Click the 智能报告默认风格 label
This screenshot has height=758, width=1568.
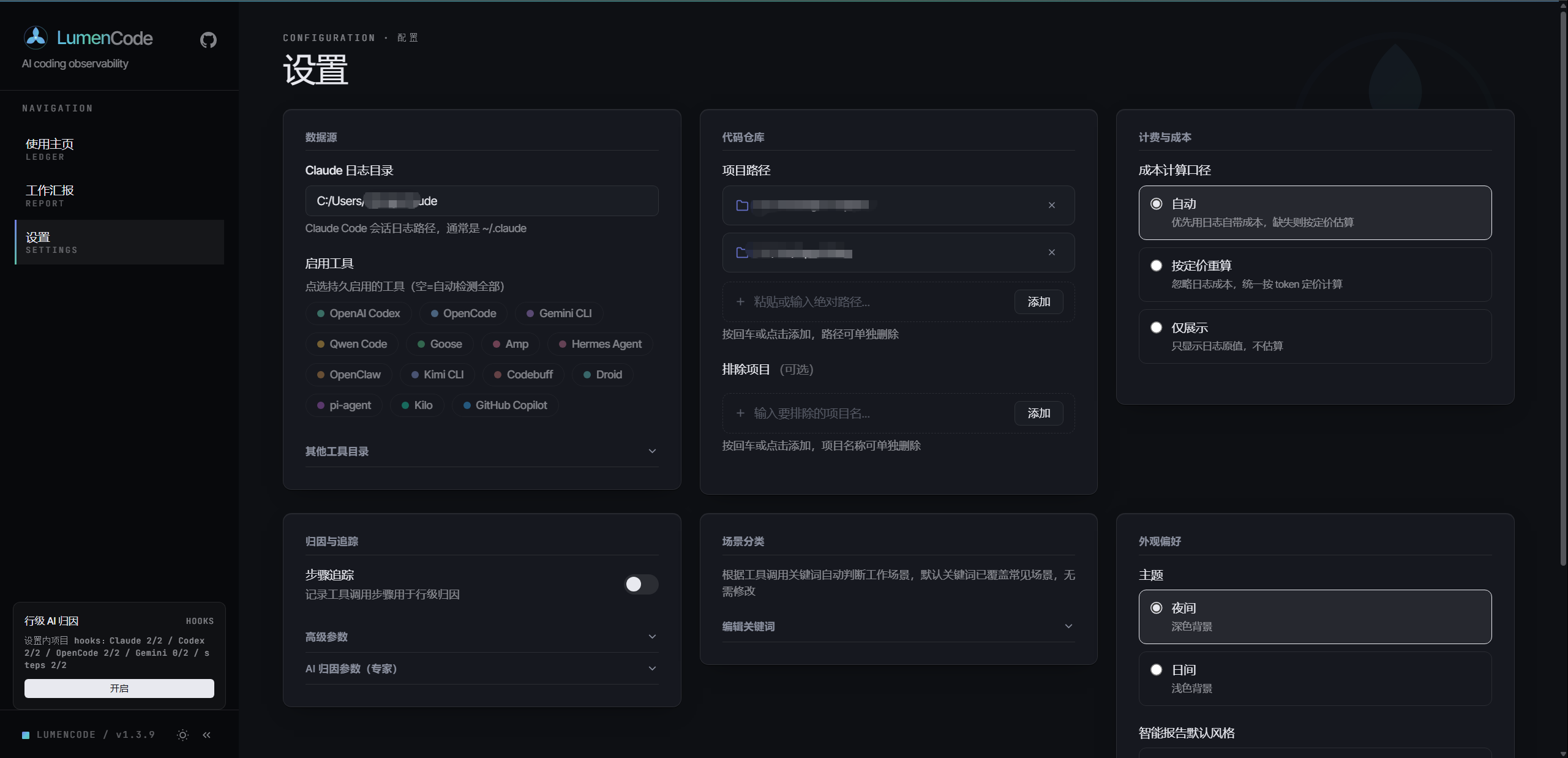click(1187, 733)
